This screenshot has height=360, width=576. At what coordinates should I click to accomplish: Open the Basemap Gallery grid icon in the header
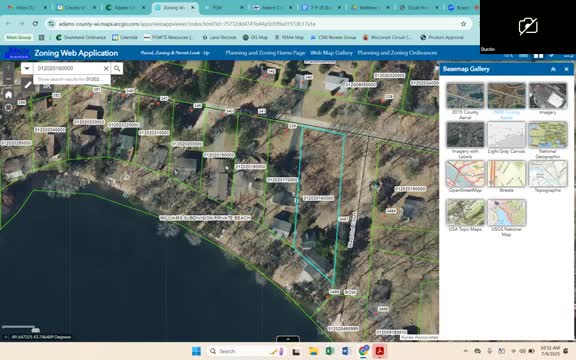click(538, 56)
